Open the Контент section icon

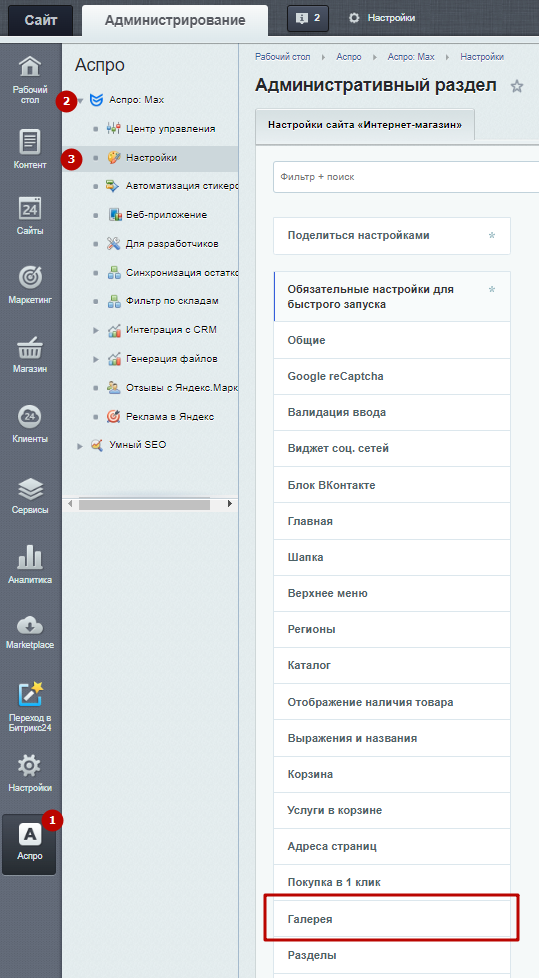(x=30, y=142)
